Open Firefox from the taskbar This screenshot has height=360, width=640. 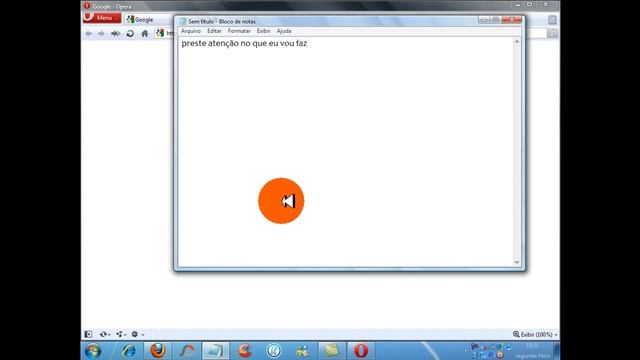click(x=158, y=351)
